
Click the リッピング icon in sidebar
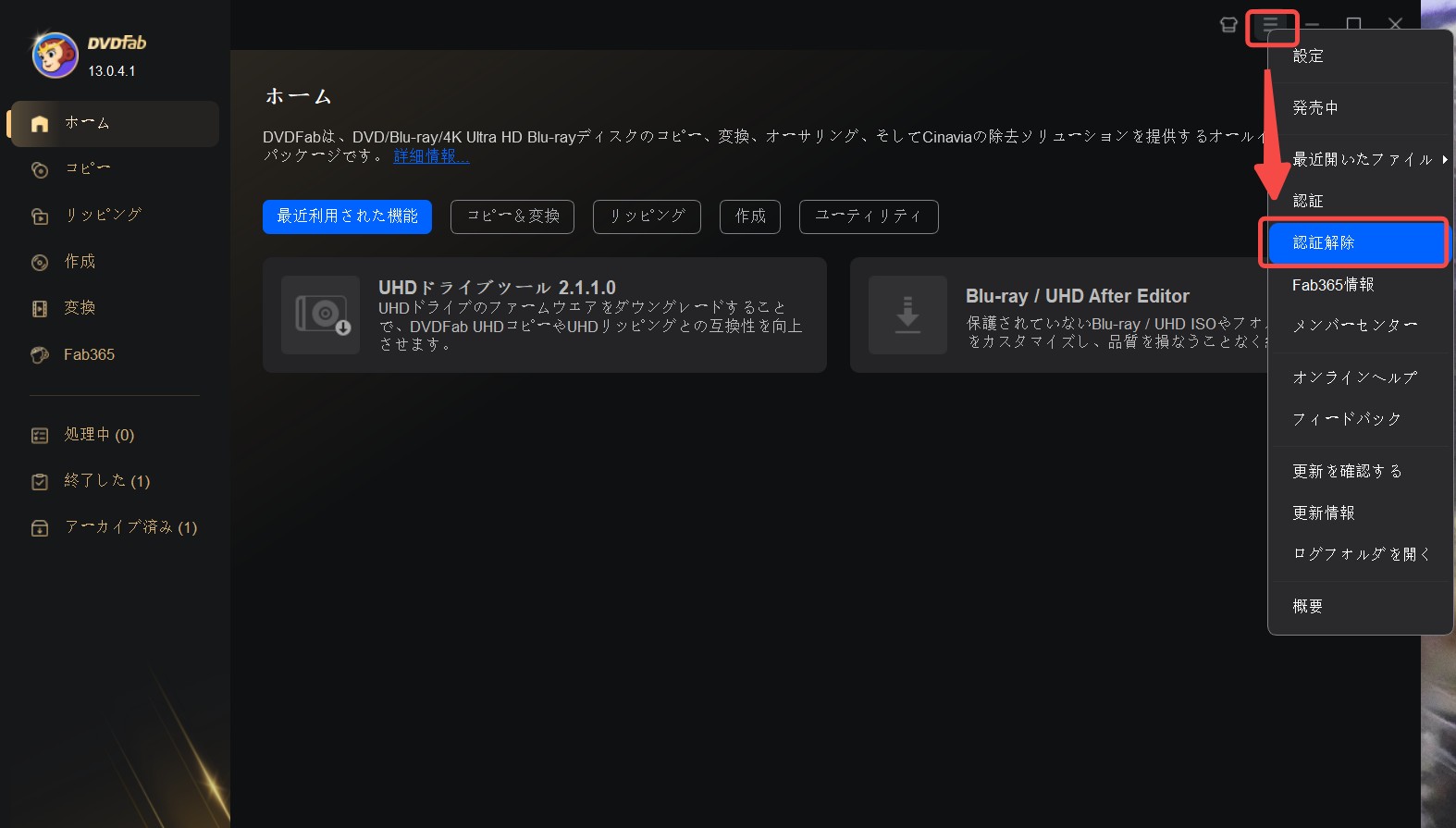pyautogui.click(x=40, y=216)
